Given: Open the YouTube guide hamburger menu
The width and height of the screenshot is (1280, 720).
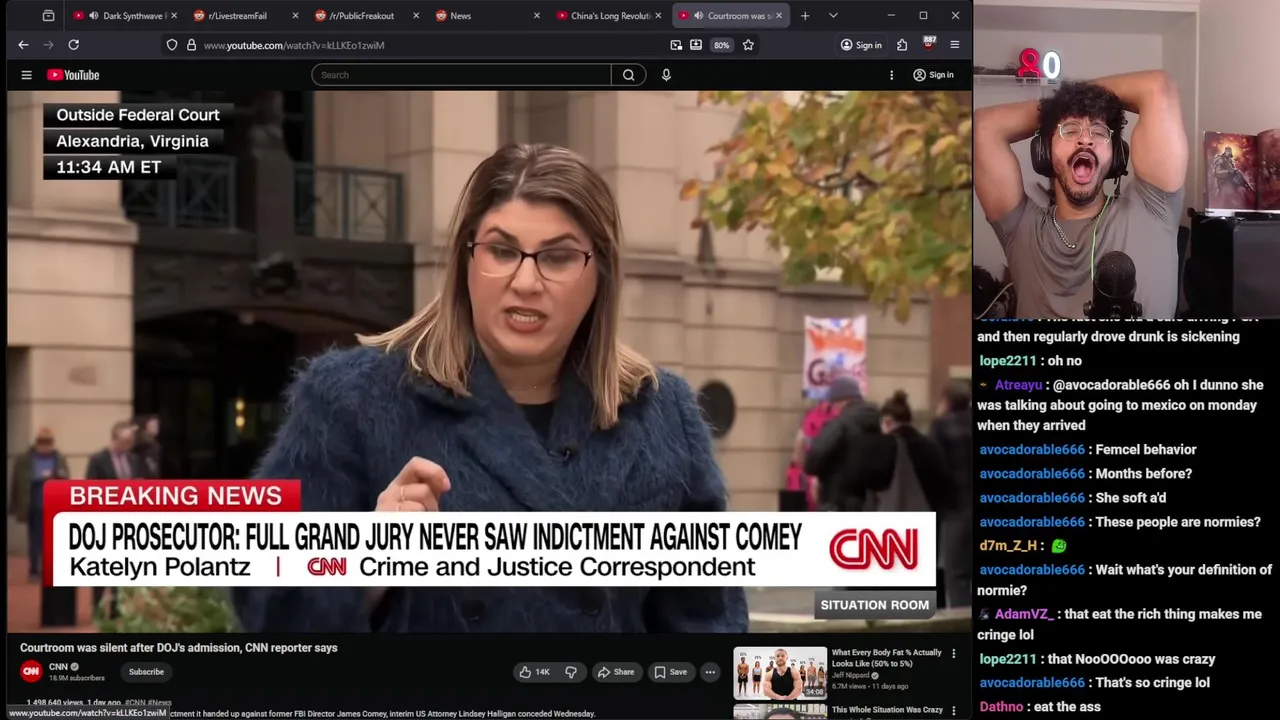Looking at the screenshot, I should tap(27, 75).
